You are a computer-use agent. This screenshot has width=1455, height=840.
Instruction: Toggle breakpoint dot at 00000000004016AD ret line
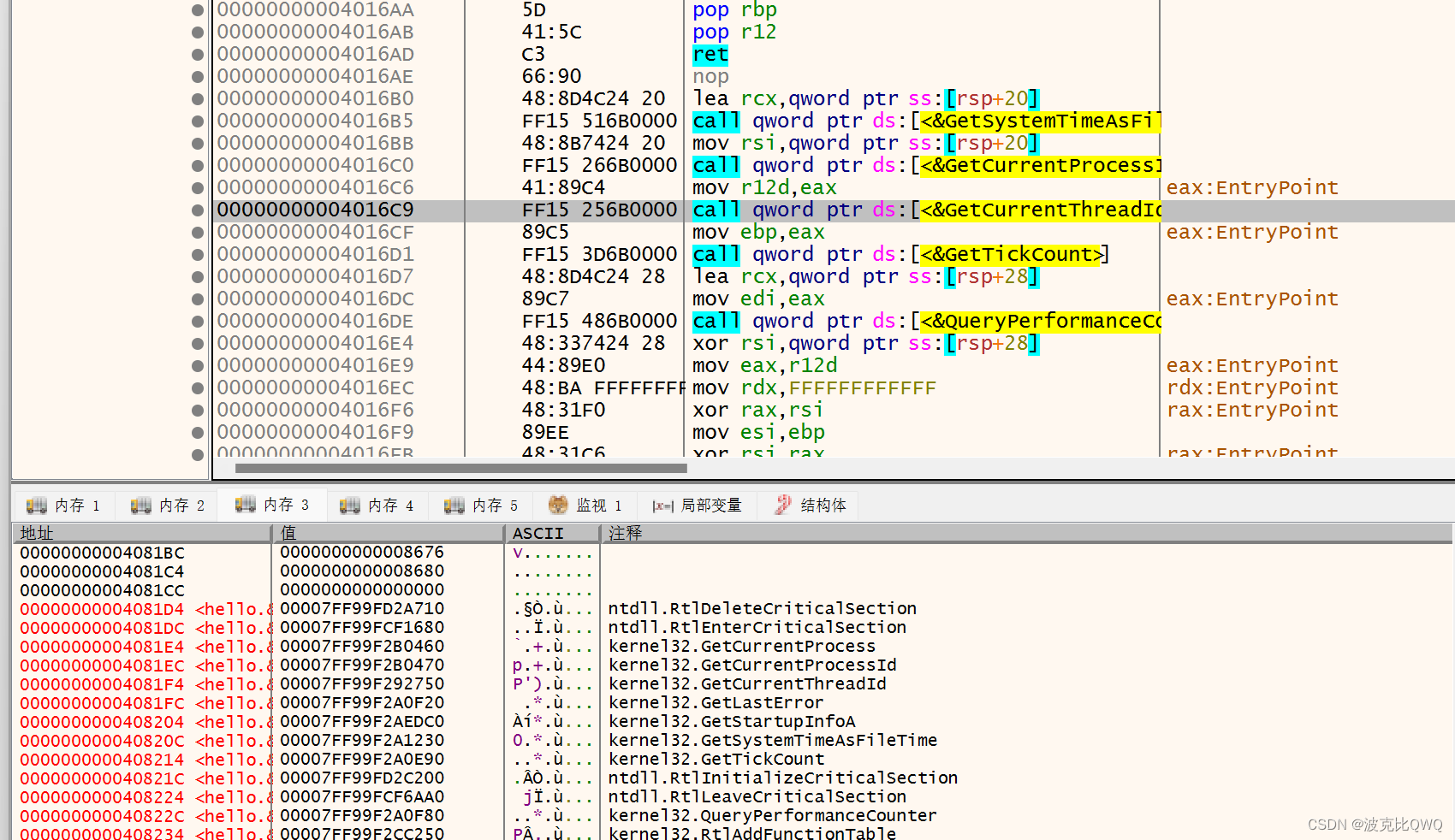pyautogui.click(x=198, y=55)
